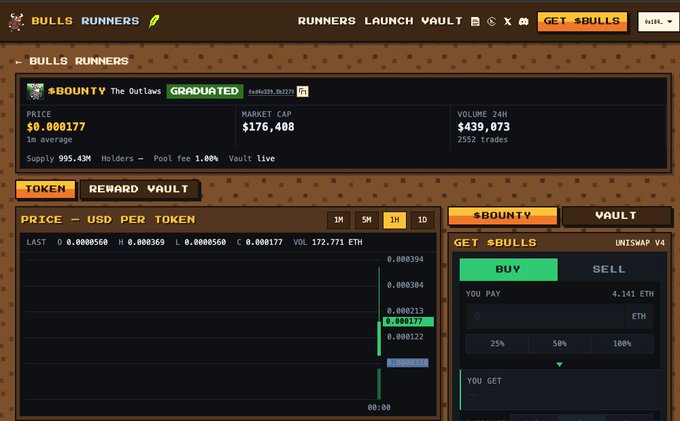
Task: Open the docs page icon in header
Action: (475, 21)
